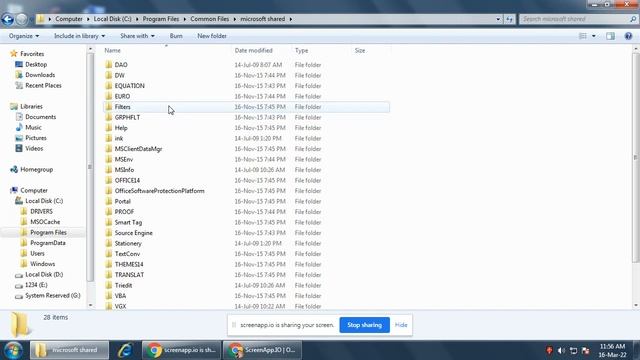Click the network tray icon

(x=573, y=351)
